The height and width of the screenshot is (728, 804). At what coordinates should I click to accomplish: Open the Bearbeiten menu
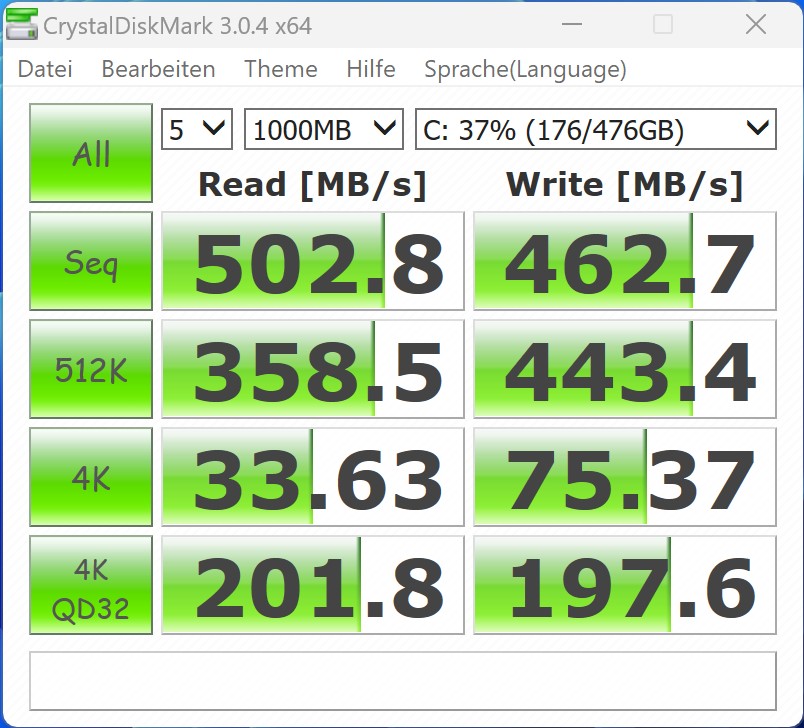tap(158, 69)
